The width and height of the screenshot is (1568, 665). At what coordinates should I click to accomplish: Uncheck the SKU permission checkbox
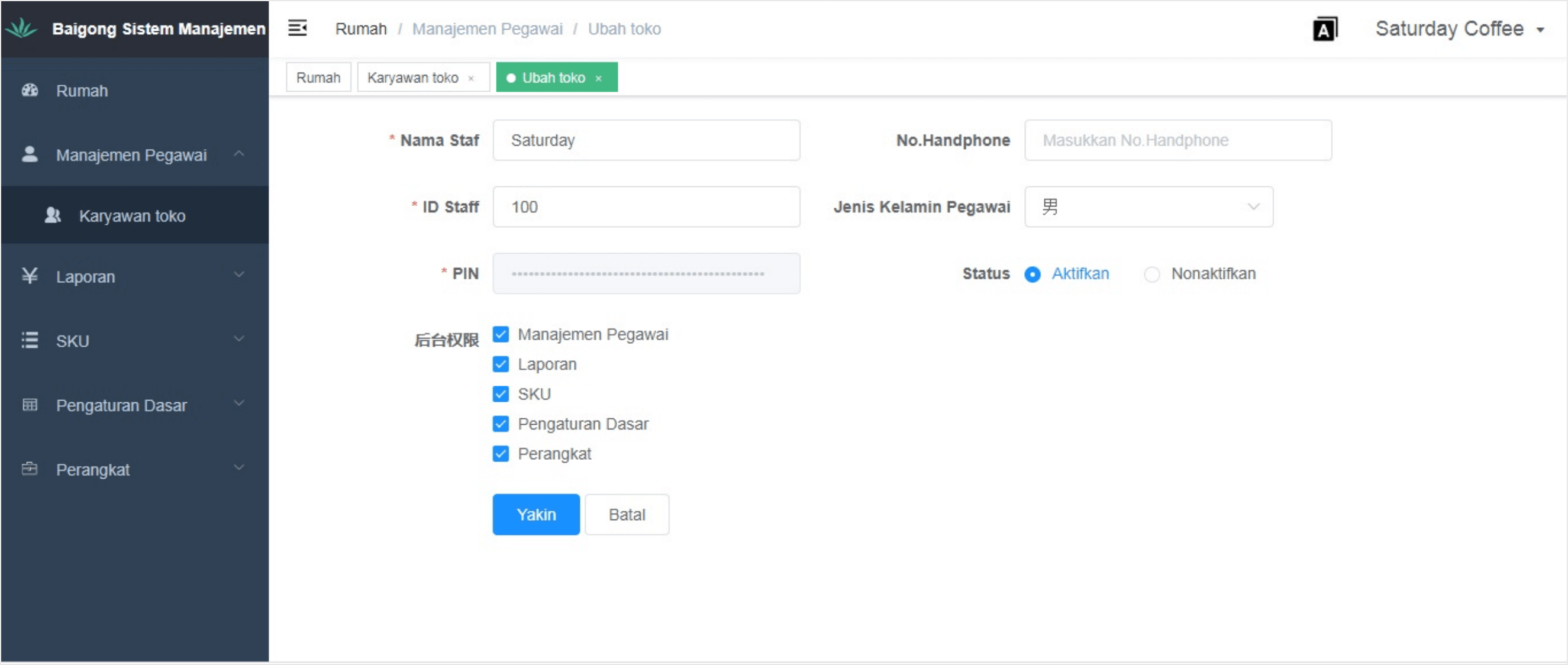click(x=501, y=394)
